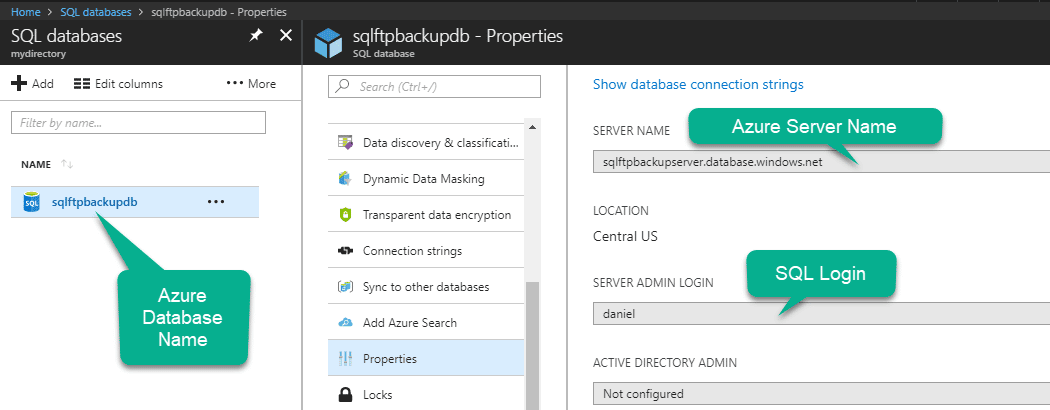Click the plus icon beside Add
The height and width of the screenshot is (410, 1050).
coord(19,84)
